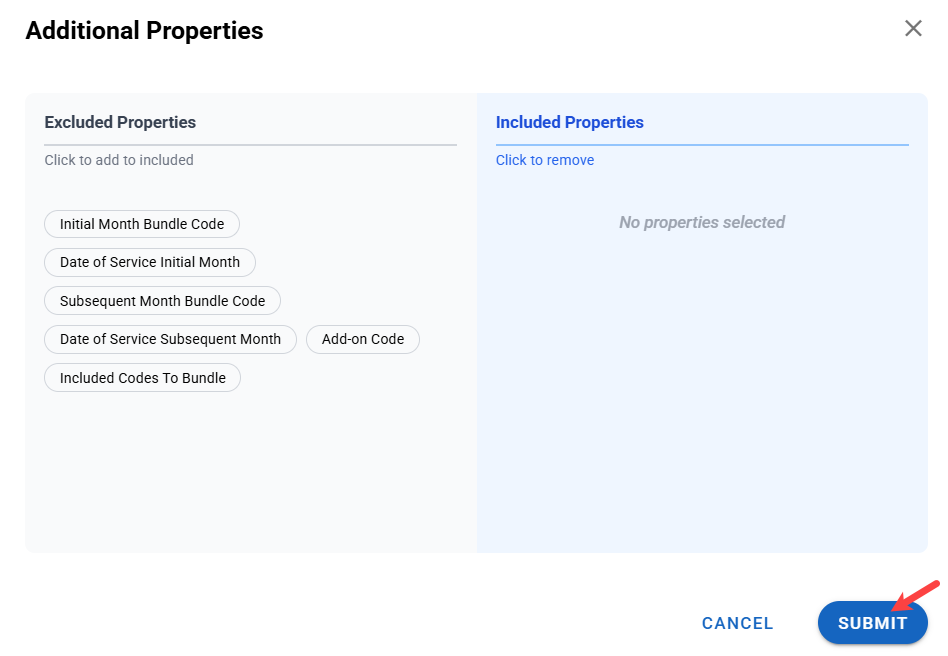
Task: Add Date of Service Initial Month
Action: click(150, 262)
